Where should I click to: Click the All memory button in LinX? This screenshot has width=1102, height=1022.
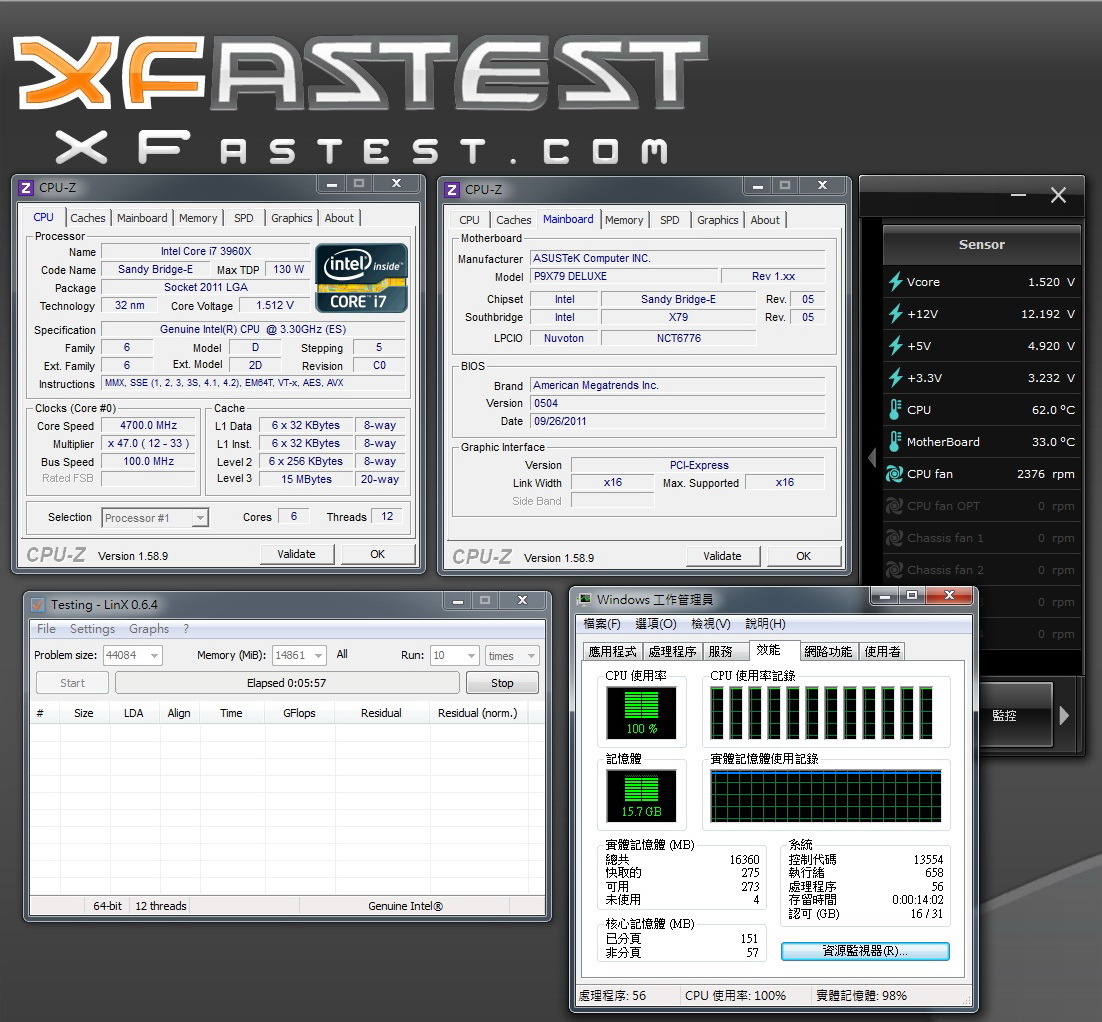pyautogui.click(x=342, y=654)
